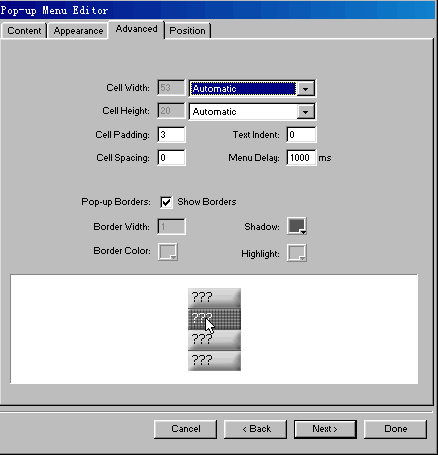Go to the previous step with Back
Screen dimensions: 438x455
click(255, 429)
